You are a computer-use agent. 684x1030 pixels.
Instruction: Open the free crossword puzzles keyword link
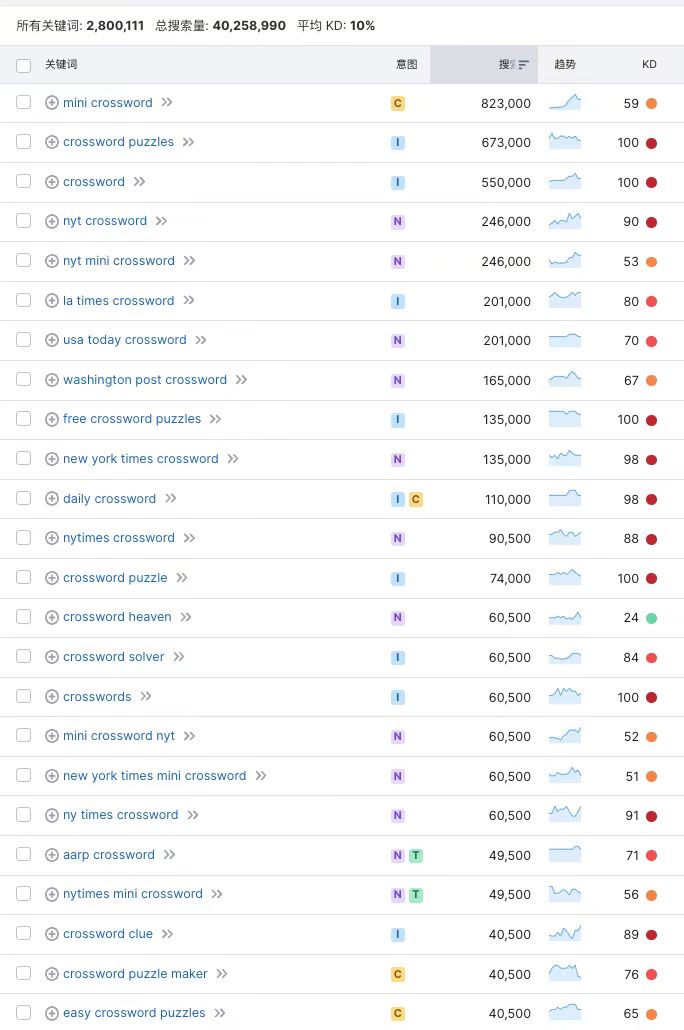pos(132,419)
